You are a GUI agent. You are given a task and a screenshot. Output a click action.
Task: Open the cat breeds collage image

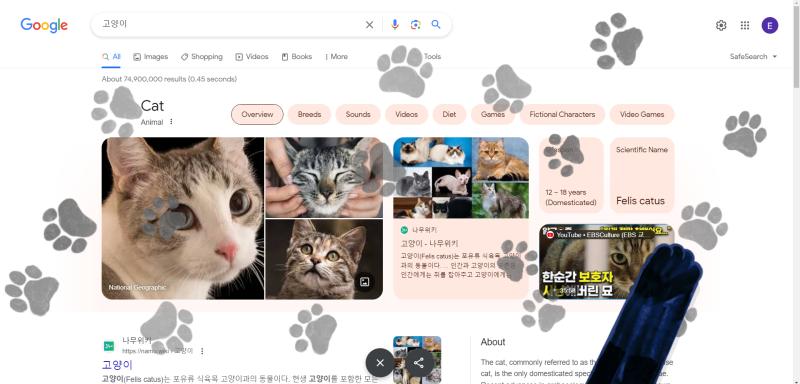(x=461, y=177)
